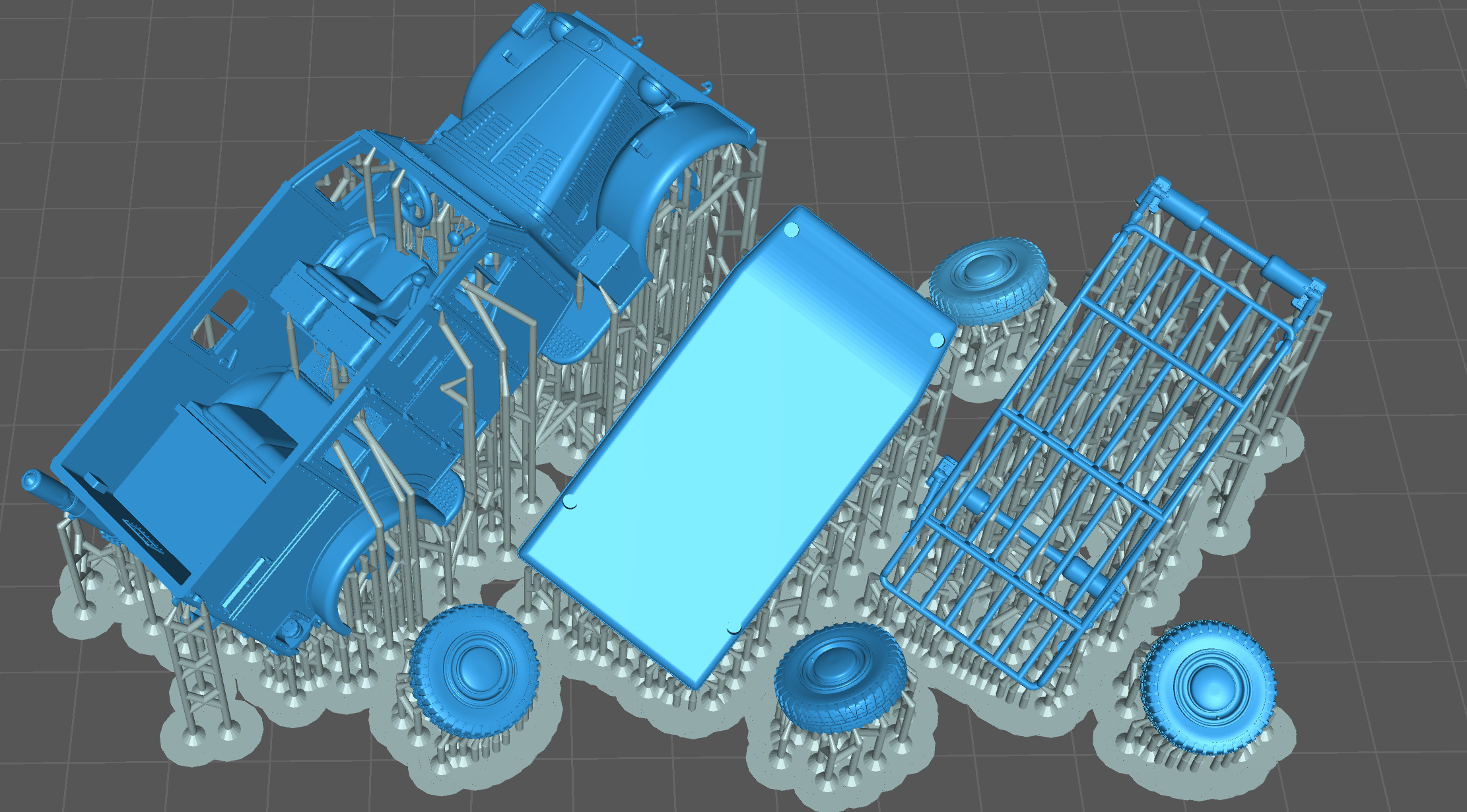
Task: Select the top corner dot on roof panel
Action: [792, 230]
